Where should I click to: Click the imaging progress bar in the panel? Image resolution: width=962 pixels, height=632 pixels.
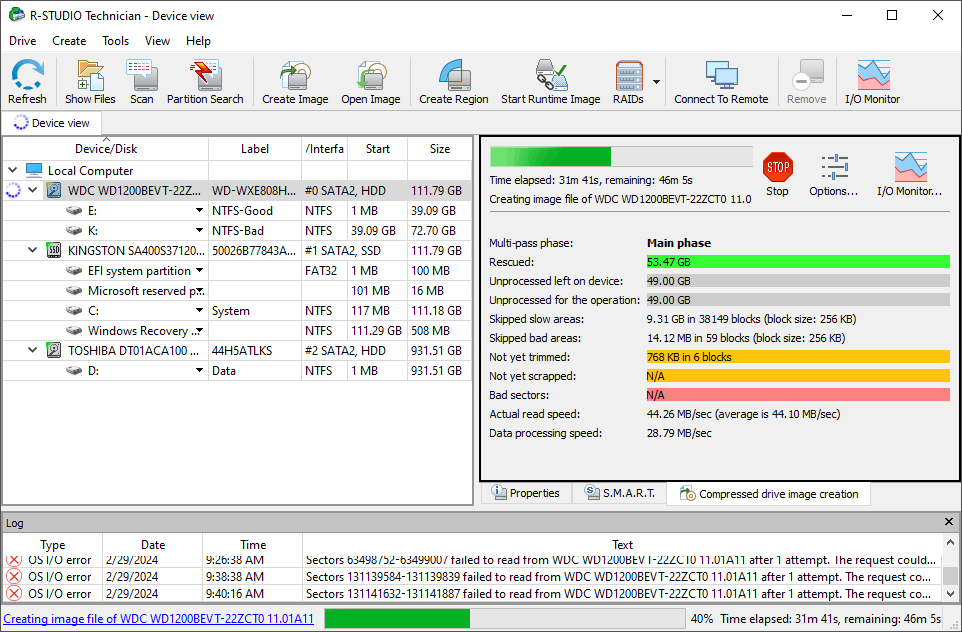point(621,156)
